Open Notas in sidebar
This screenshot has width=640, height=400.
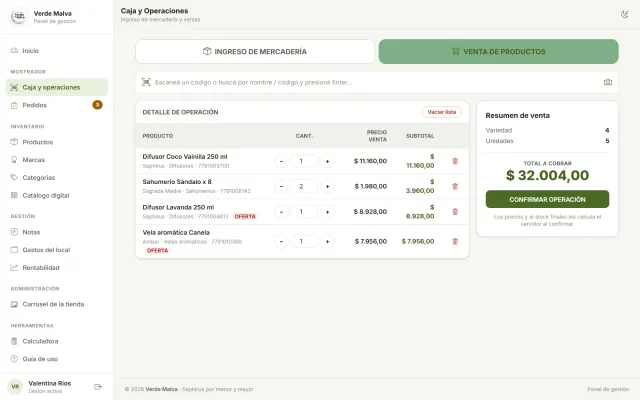click(x=57, y=232)
